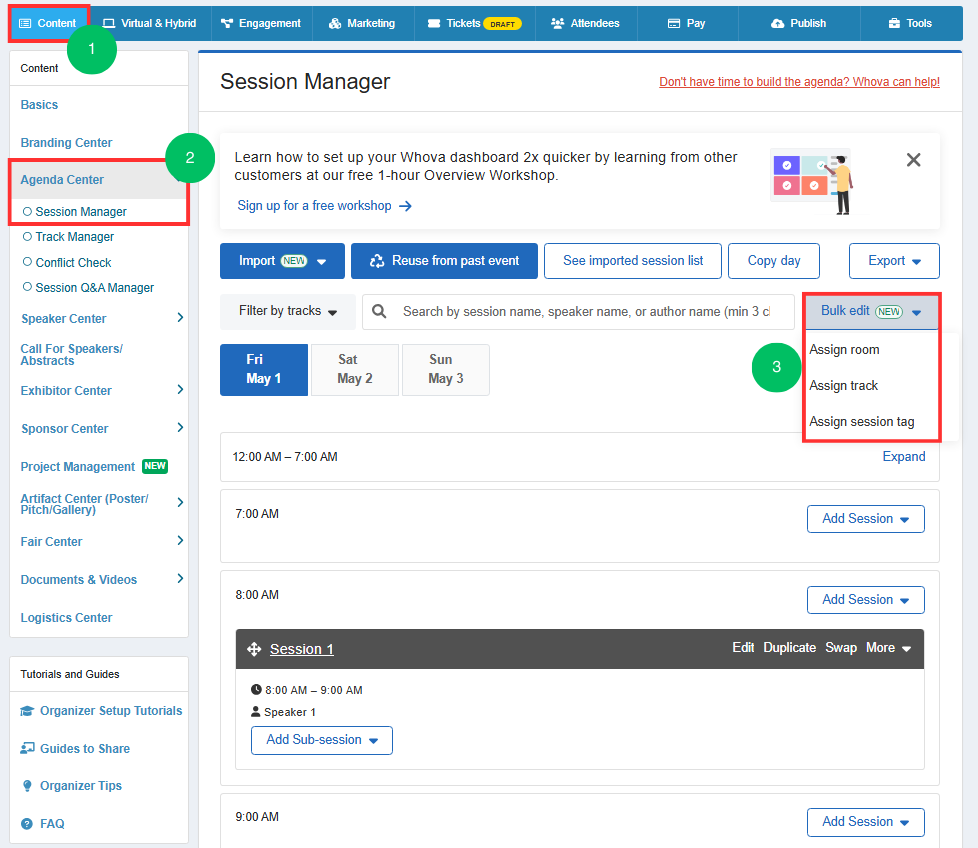Switch to the Sat May 2 tab

coord(354,369)
